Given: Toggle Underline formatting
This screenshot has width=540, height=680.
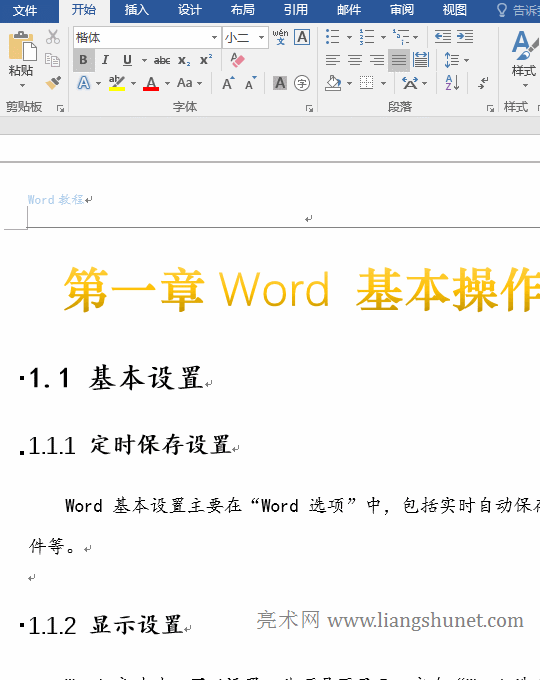Looking at the screenshot, I should [x=127, y=60].
